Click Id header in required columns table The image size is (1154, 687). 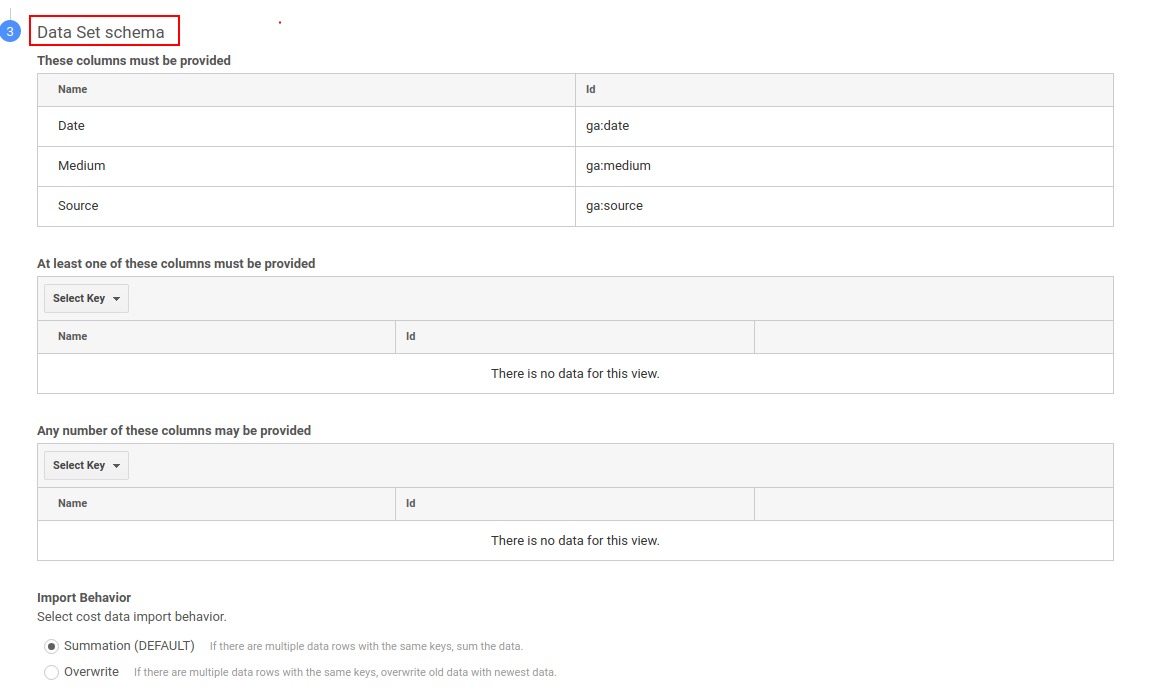pyautogui.click(x=590, y=89)
